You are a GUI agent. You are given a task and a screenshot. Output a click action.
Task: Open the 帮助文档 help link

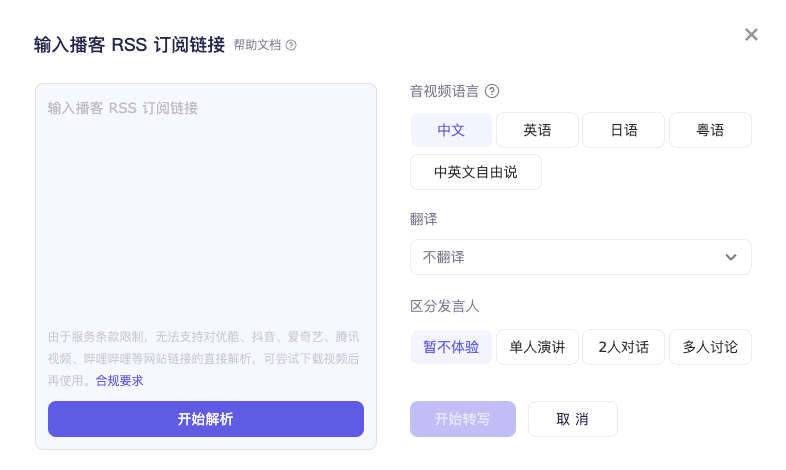tap(257, 45)
